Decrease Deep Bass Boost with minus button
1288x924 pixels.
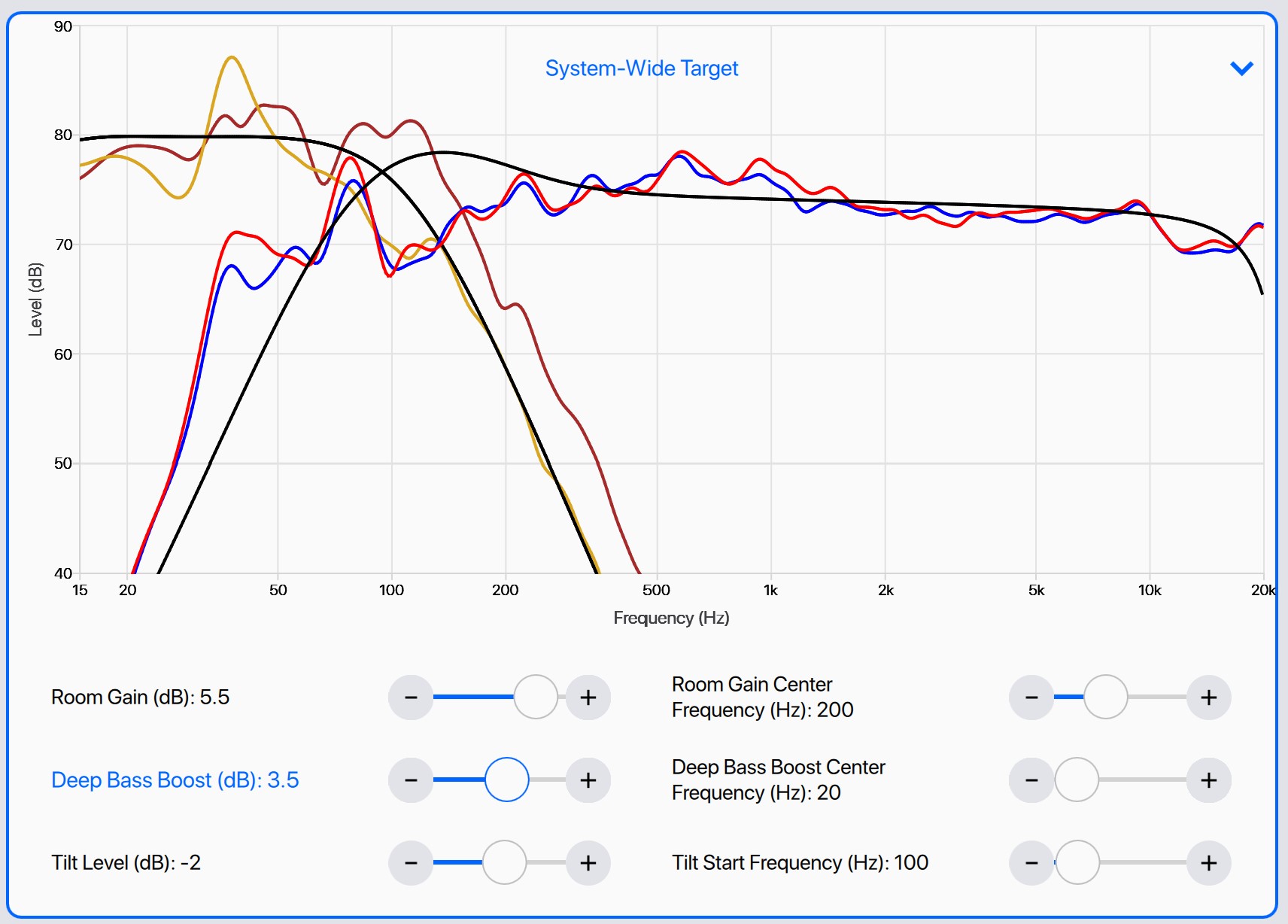(411, 780)
